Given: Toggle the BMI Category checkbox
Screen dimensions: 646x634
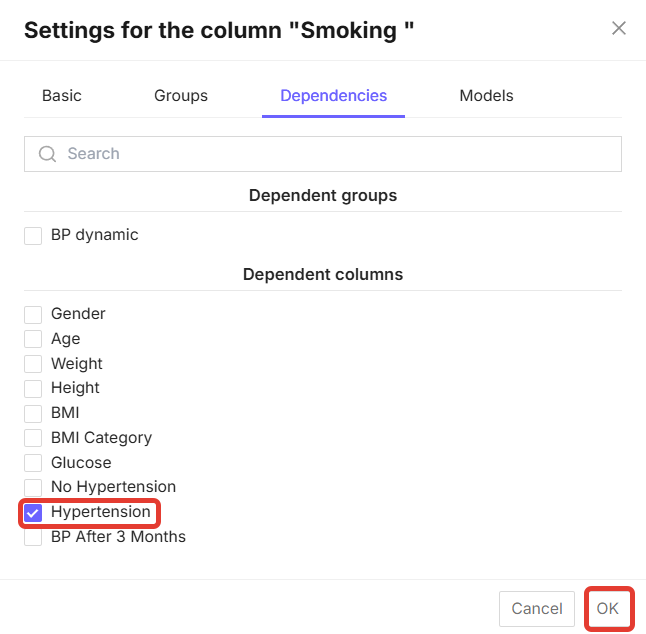Looking at the screenshot, I should coord(34,438).
